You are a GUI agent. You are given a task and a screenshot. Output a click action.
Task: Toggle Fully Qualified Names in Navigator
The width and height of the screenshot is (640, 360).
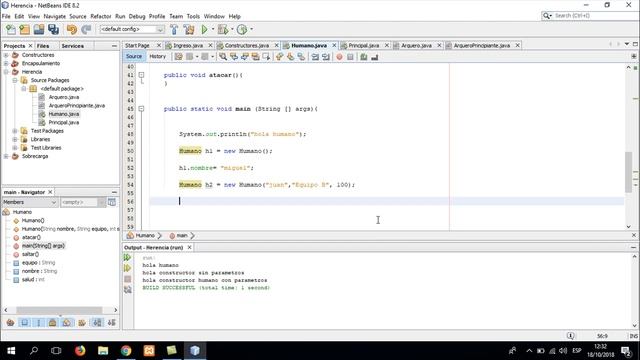(x=82, y=323)
